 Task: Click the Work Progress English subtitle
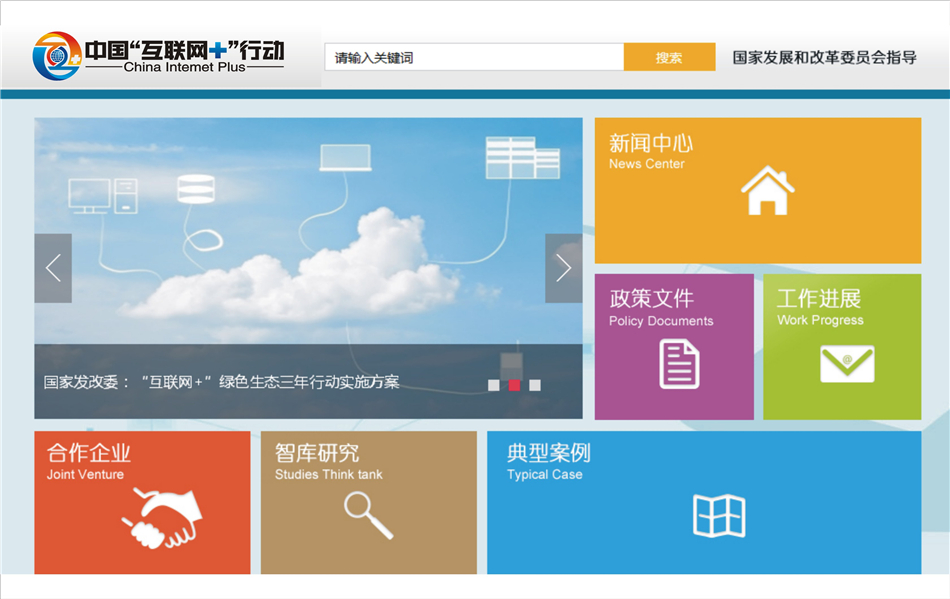pyautogui.click(x=820, y=320)
